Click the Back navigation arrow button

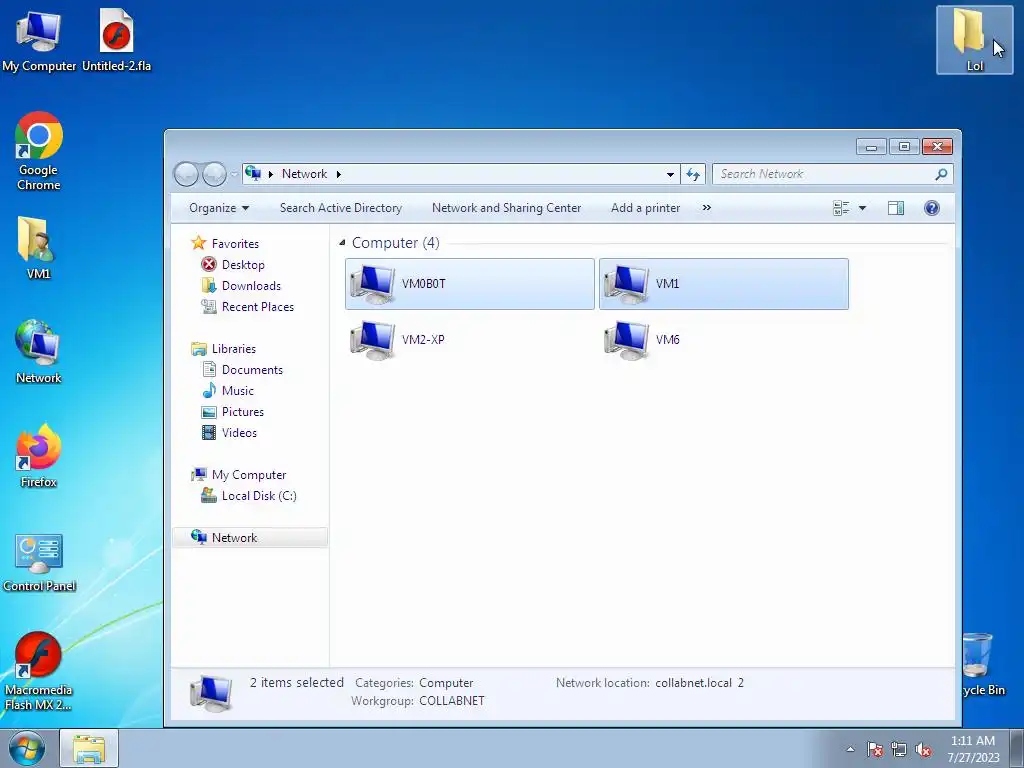pyautogui.click(x=186, y=174)
